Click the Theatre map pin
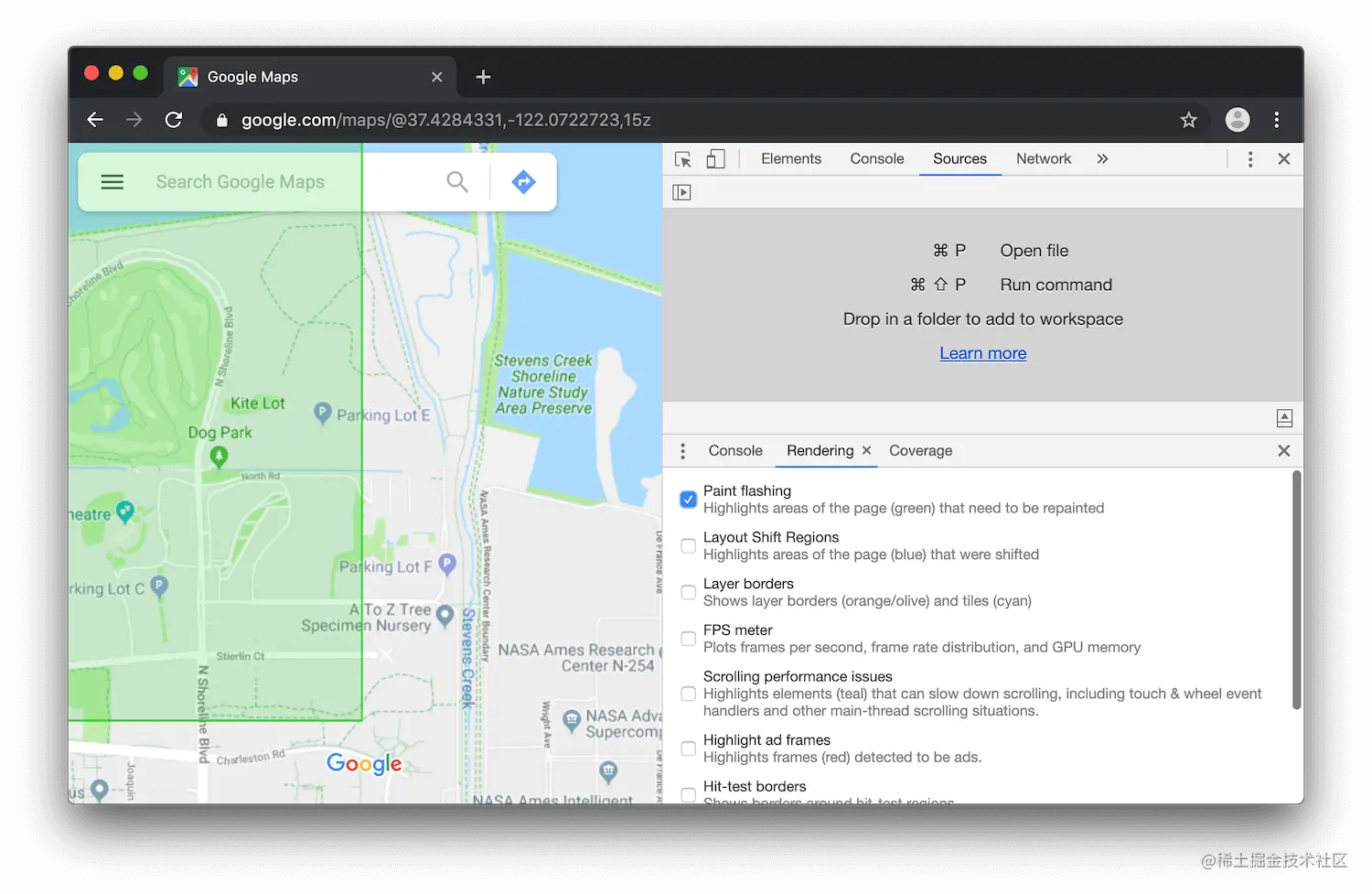Screen dimensions: 1372x894 pos(125,512)
